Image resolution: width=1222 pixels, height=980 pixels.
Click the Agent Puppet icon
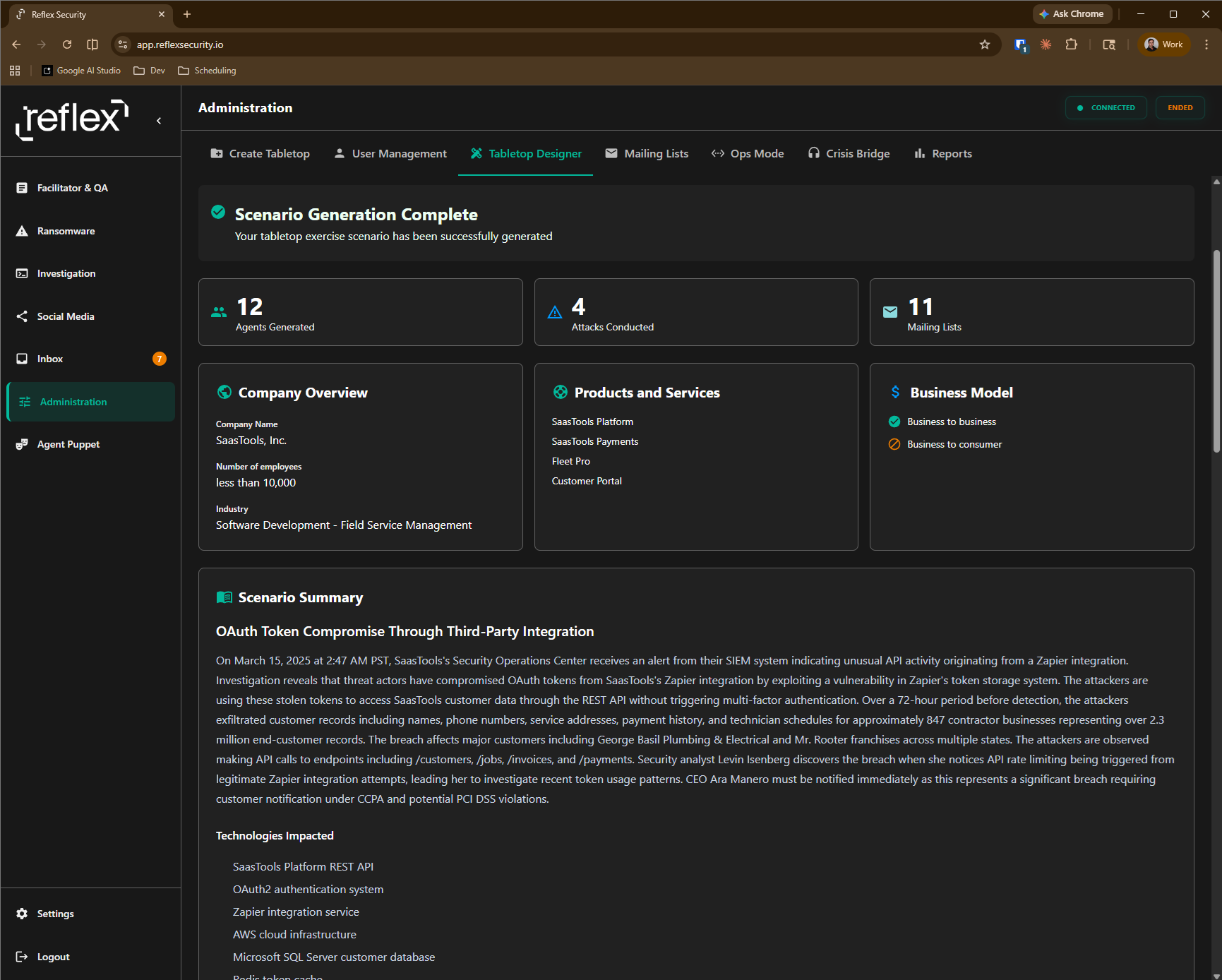[x=22, y=444]
